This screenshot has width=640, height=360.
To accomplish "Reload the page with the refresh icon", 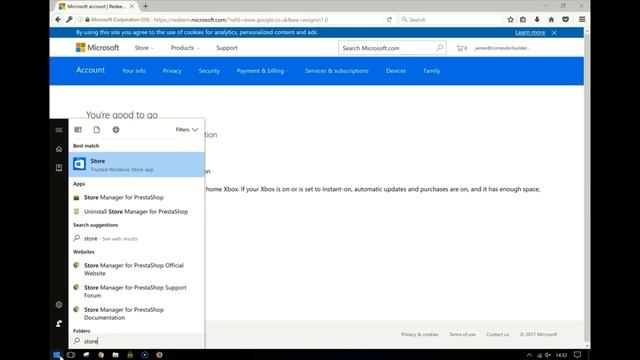I will pyautogui.click(x=389, y=20).
